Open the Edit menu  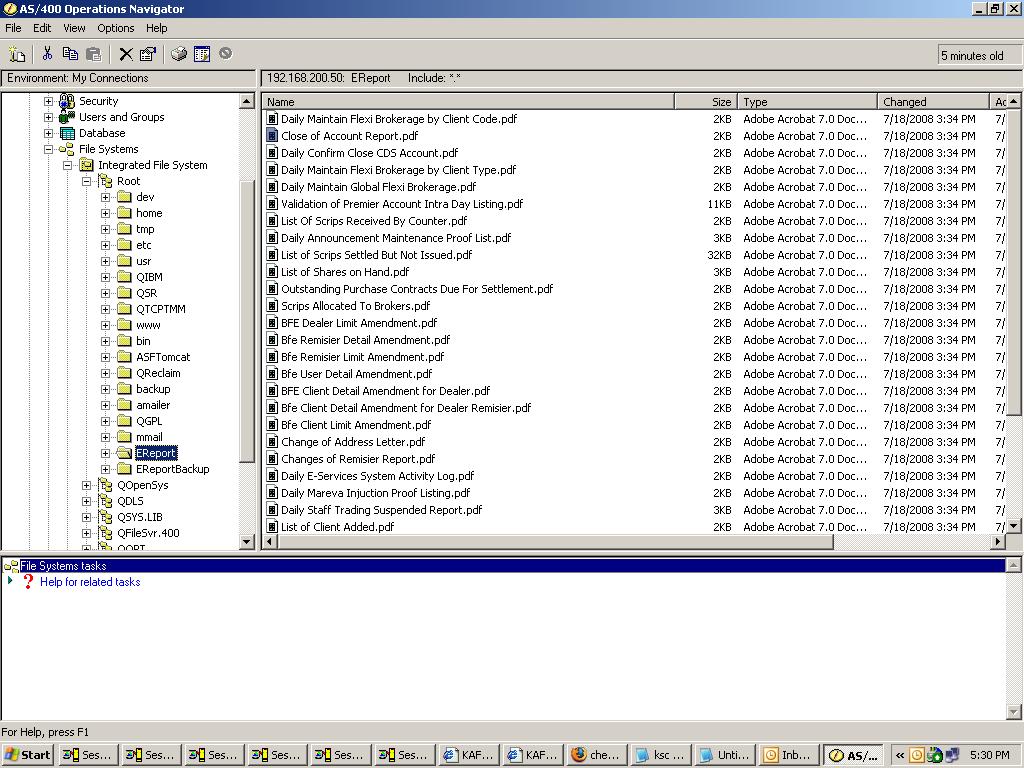click(x=42, y=28)
